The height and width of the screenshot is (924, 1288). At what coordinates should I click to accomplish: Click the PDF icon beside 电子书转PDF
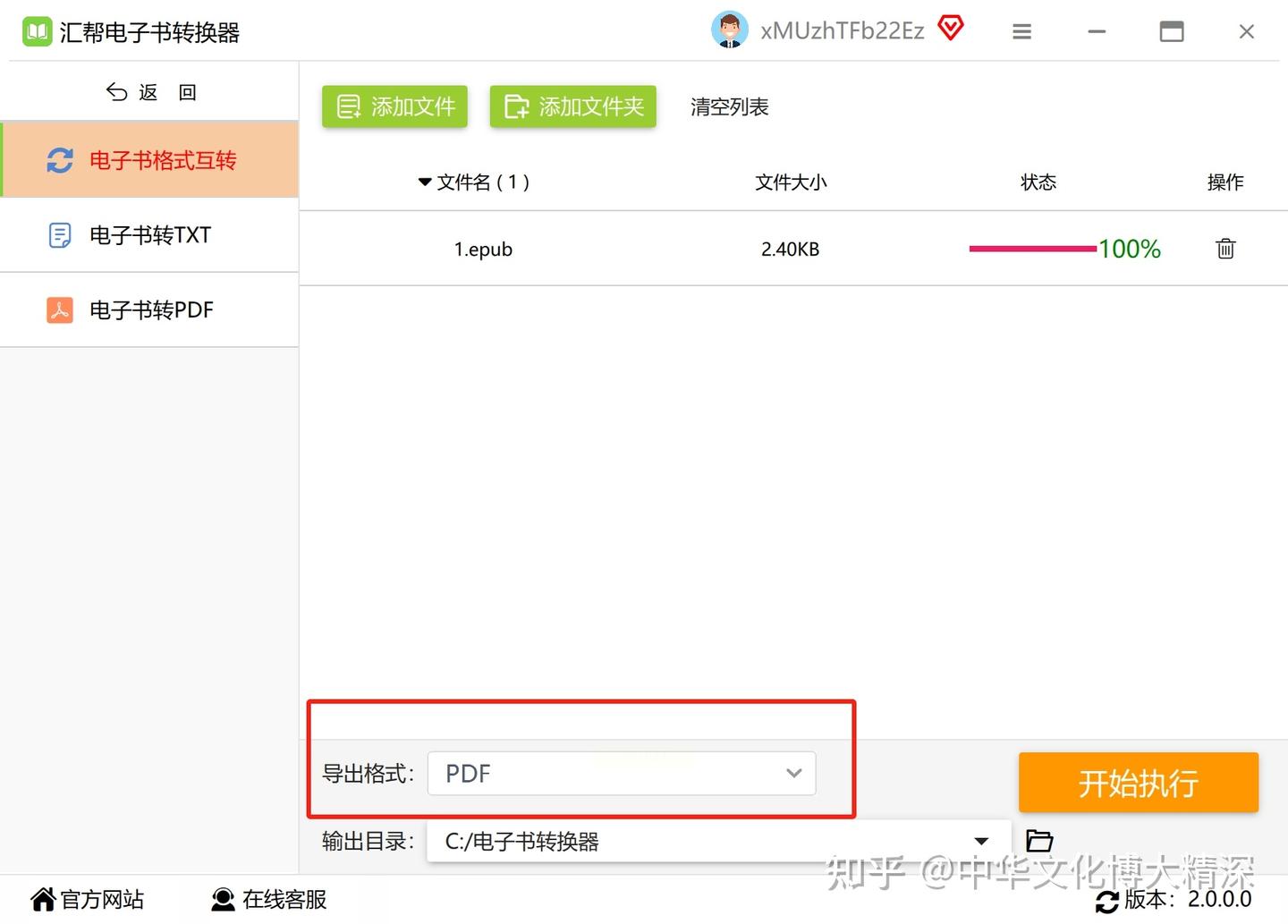(x=59, y=309)
